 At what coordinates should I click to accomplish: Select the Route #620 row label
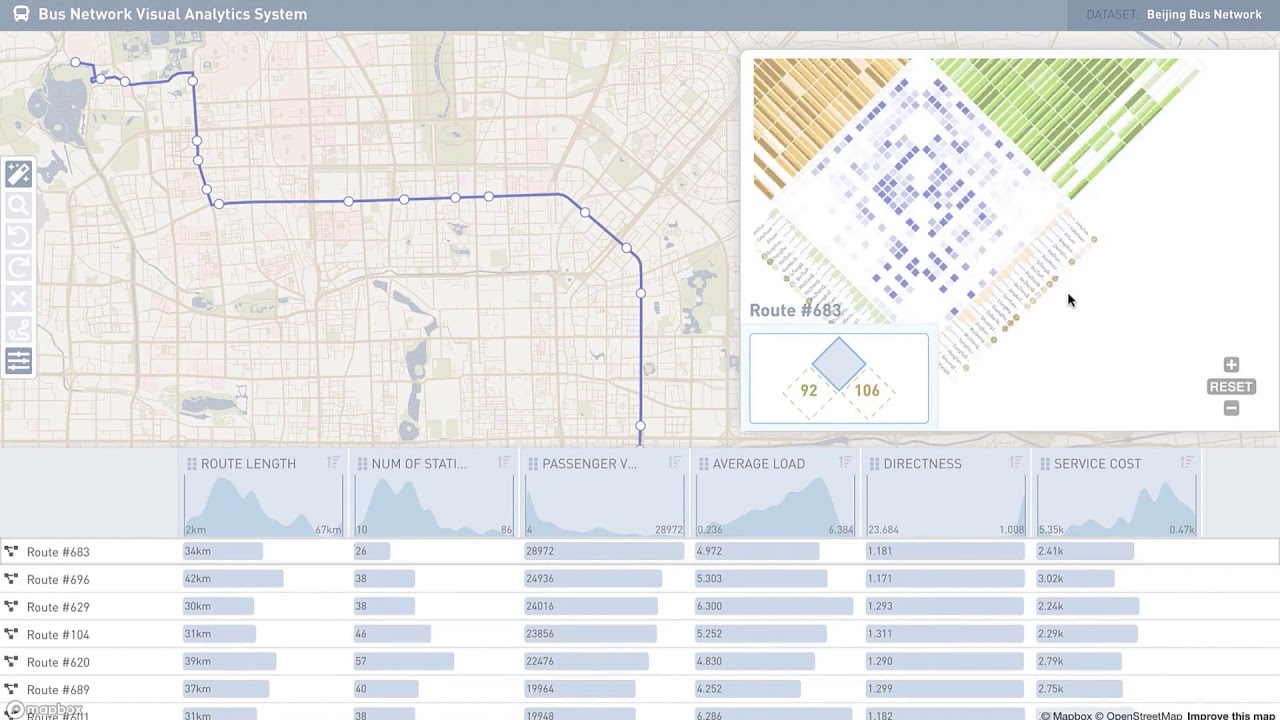[x=58, y=662]
